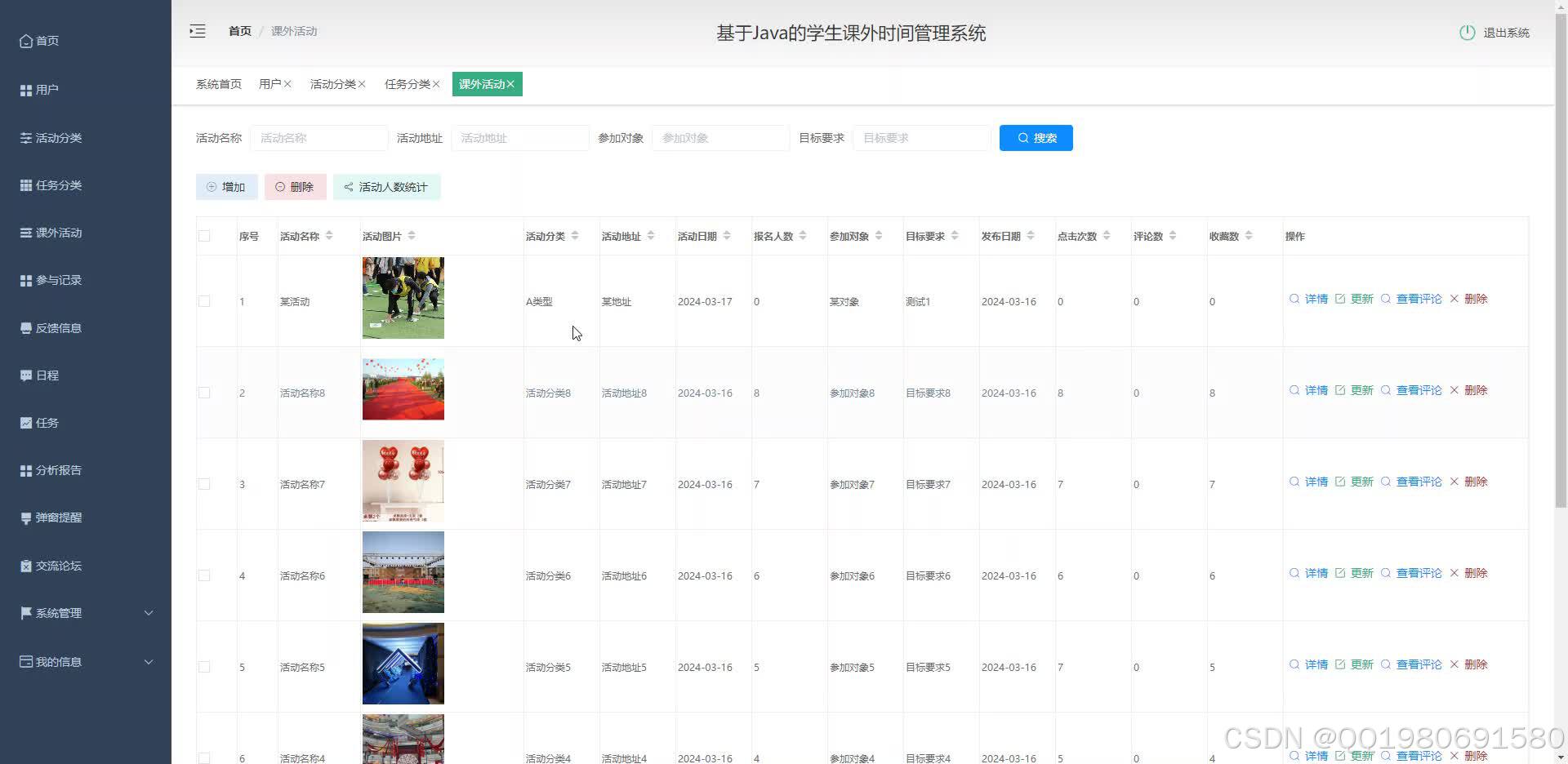Switch to the 系统首页 tab

tap(217, 83)
